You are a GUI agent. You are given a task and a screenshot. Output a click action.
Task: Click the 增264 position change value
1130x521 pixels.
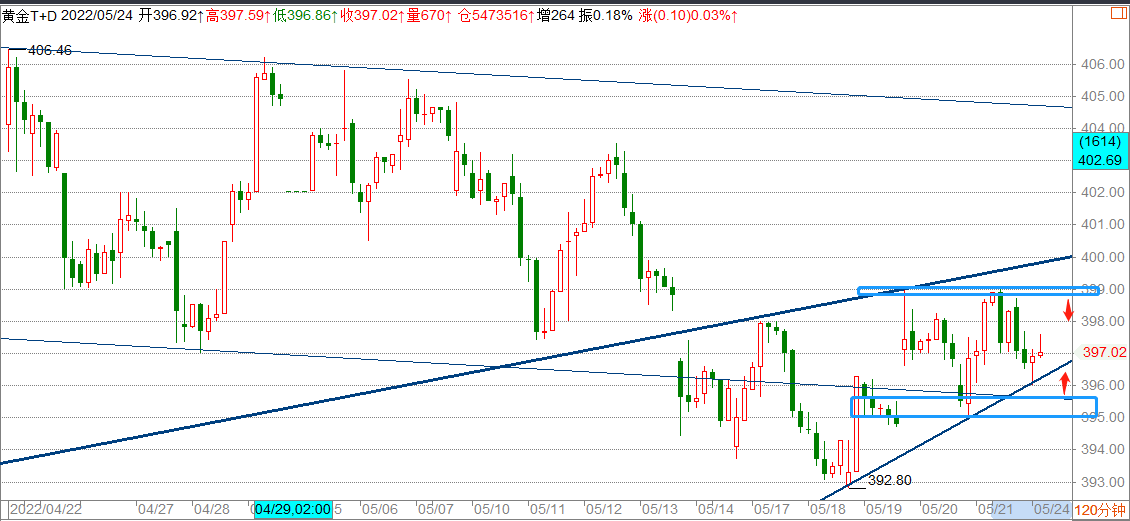coord(557,15)
